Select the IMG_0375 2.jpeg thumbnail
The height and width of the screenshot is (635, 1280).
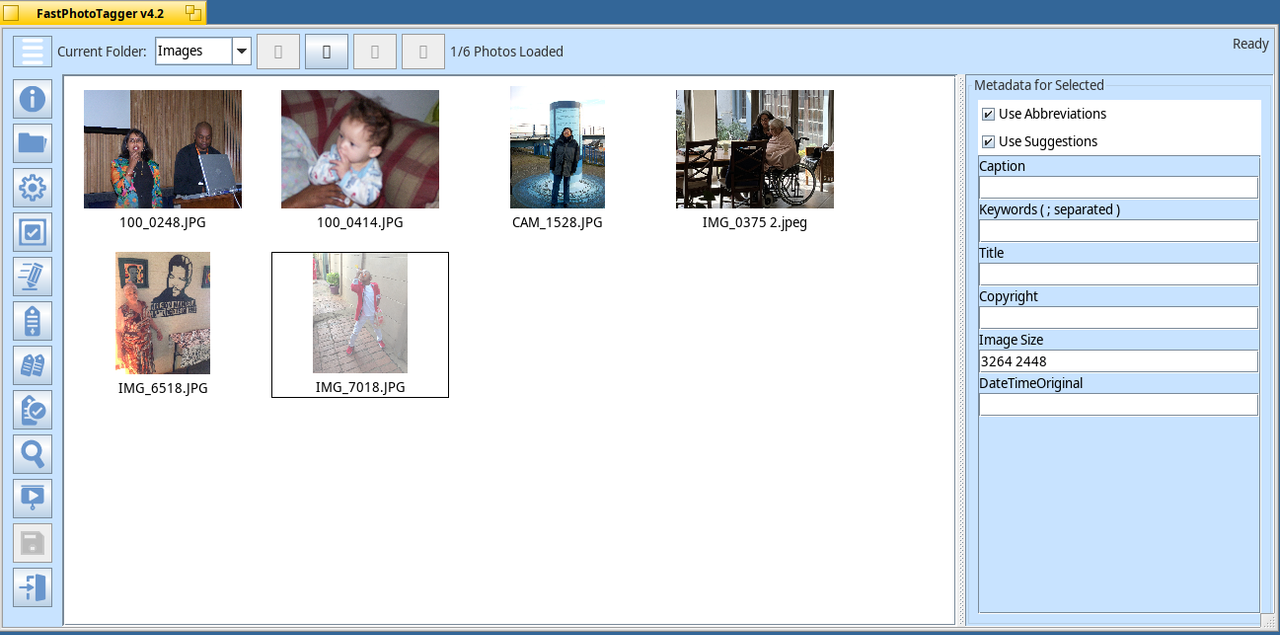pyautogui.click(x=755, y=149)
